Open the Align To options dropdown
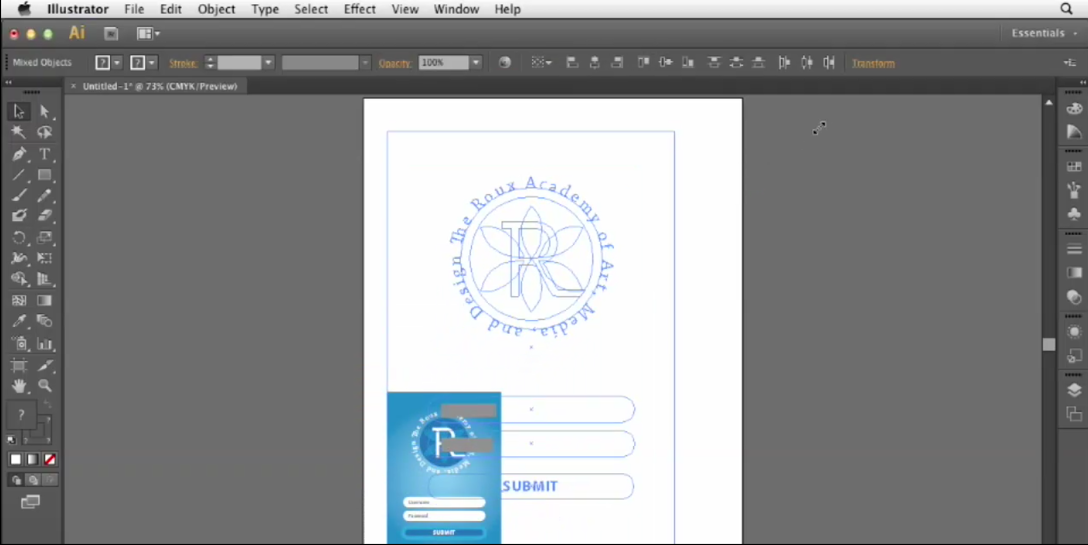This screenshot has width=1088, height=545. tap(541, 62)
